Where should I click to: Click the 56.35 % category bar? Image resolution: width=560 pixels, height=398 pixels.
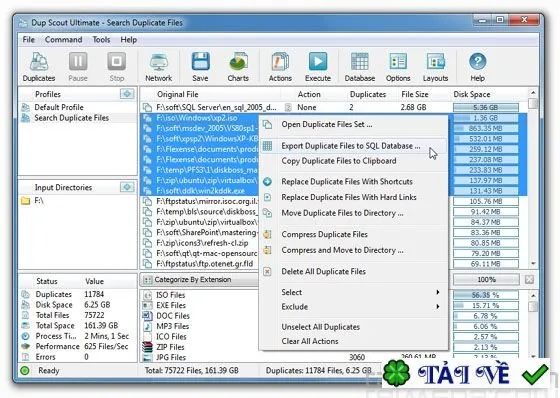486,295
